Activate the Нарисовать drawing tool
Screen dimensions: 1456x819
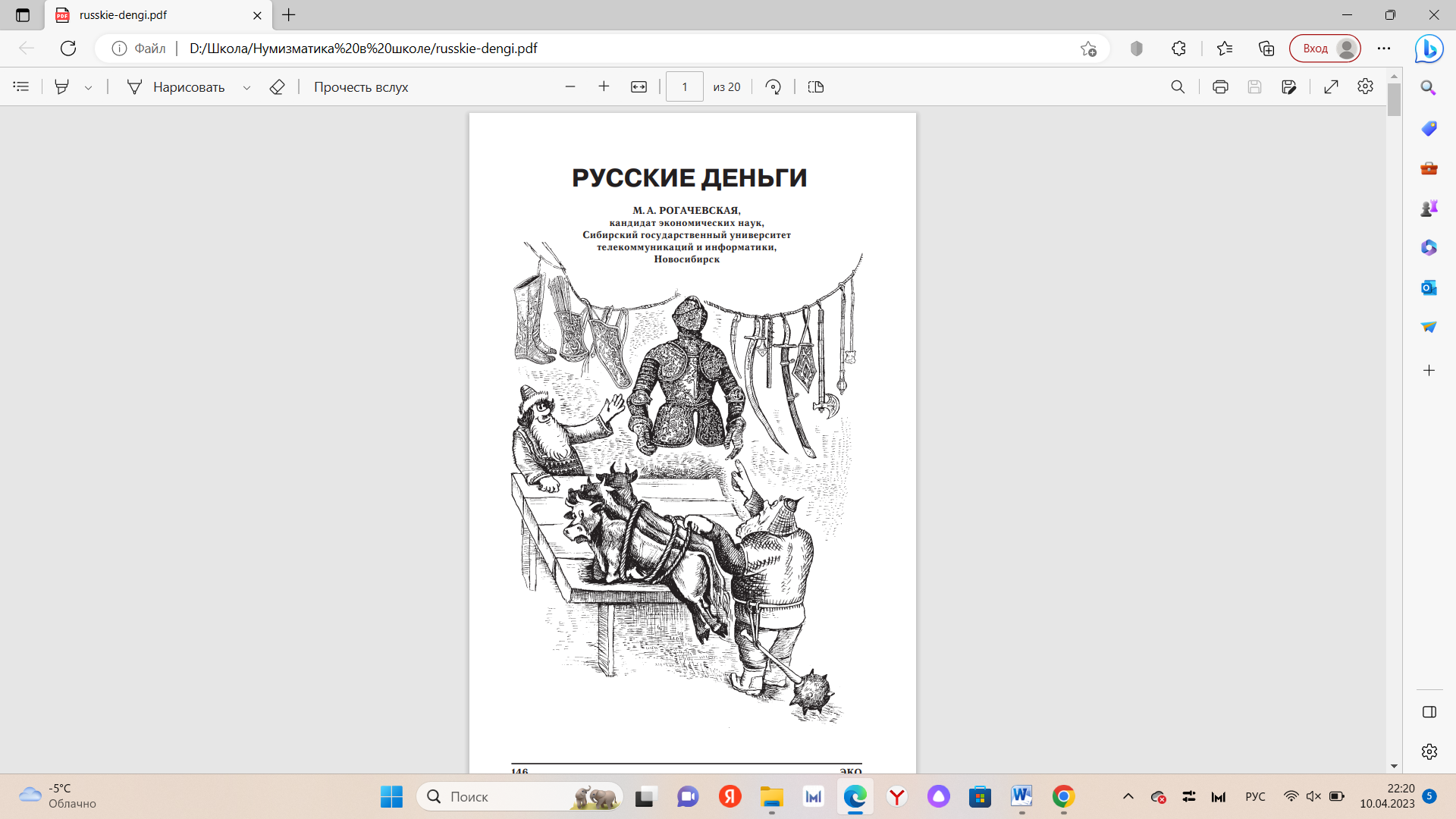tap(176, 86)
